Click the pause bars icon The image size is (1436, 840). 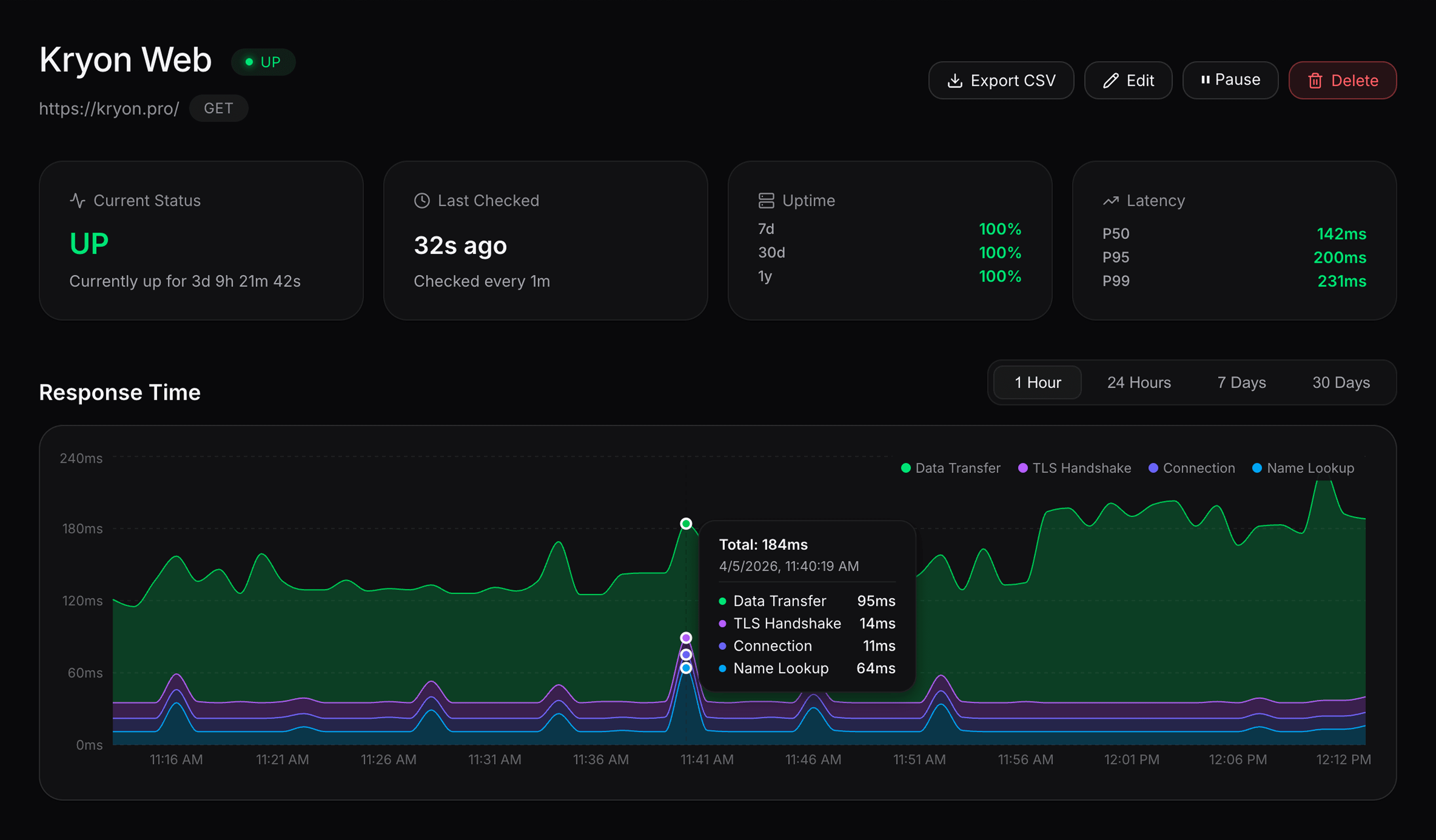(1205, 80)
